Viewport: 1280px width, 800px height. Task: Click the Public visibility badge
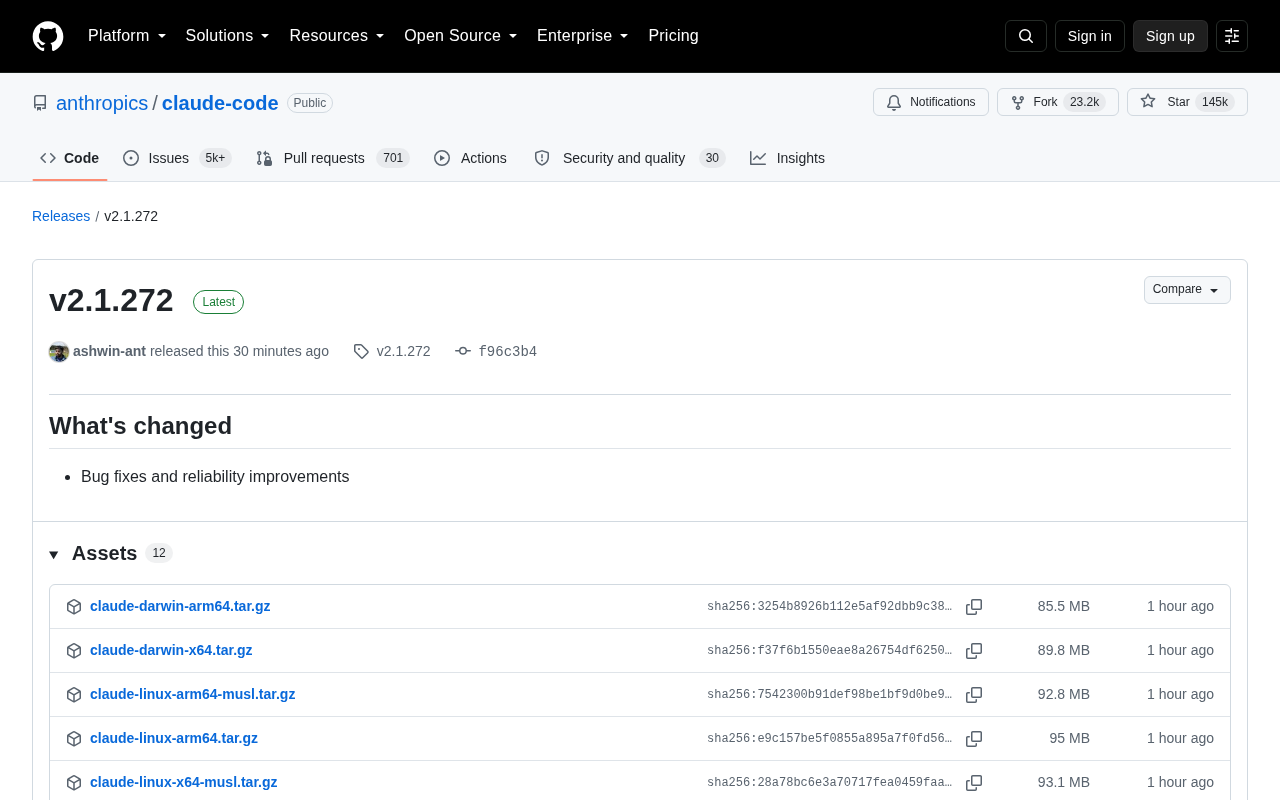point(310,103)
